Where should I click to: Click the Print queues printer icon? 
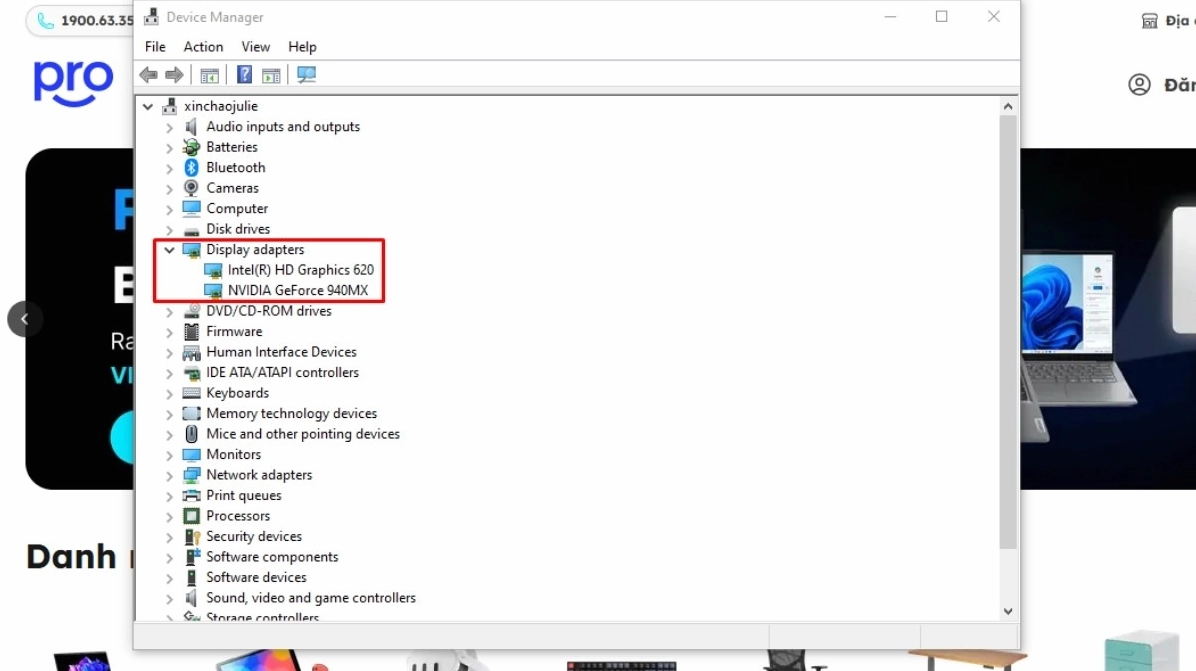[191, 496]
